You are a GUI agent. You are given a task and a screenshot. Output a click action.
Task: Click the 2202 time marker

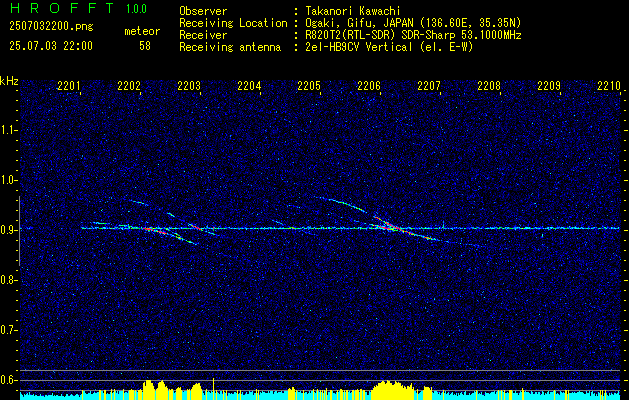tap(129, 85)
